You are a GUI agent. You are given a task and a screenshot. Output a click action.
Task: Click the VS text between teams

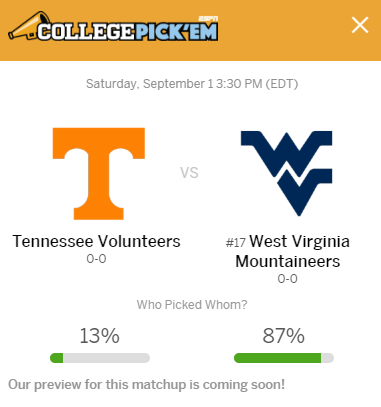tap(189, 173)
